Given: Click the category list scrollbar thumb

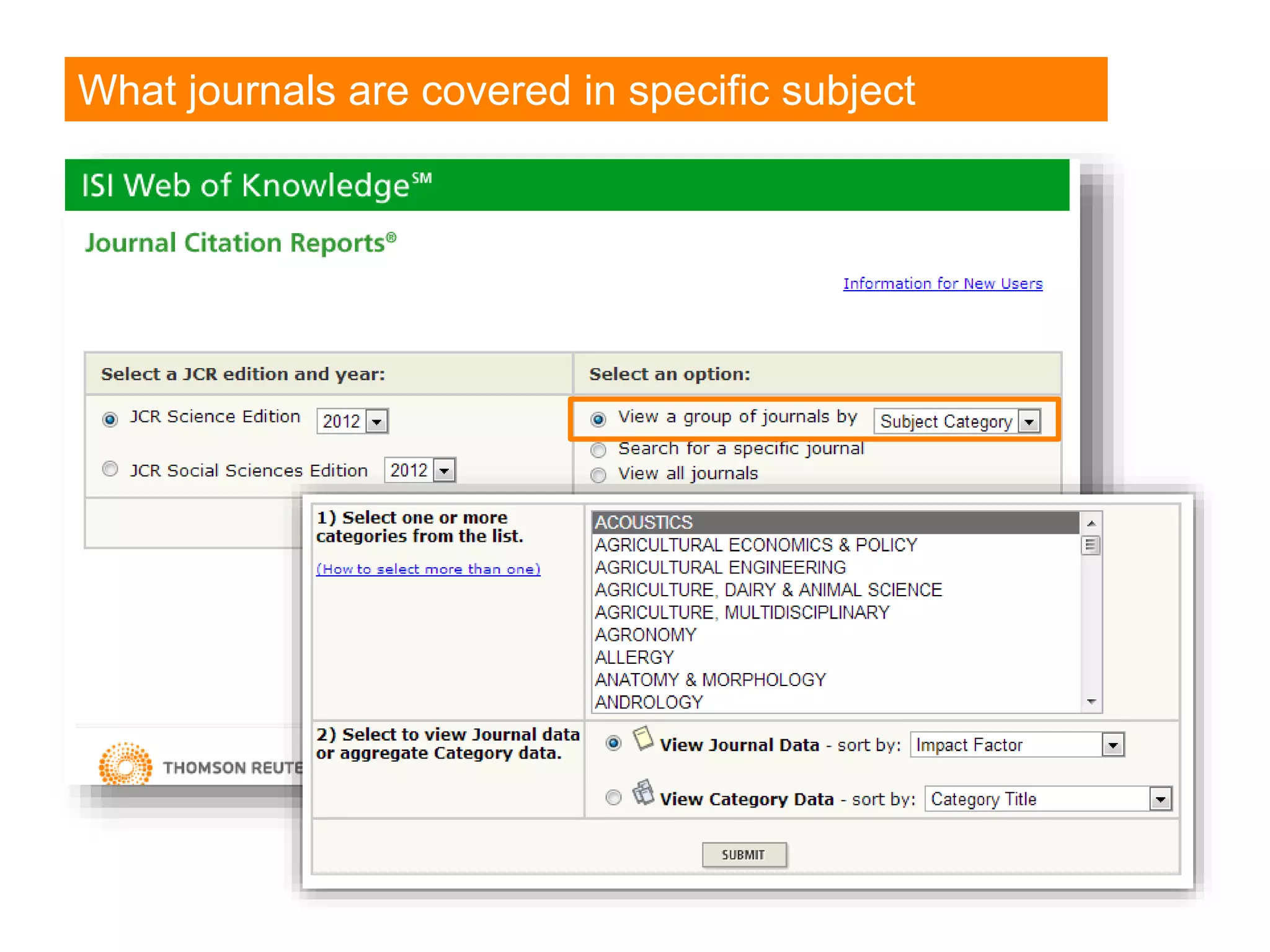Looking at the screenshot, I should pos(1091,545).
